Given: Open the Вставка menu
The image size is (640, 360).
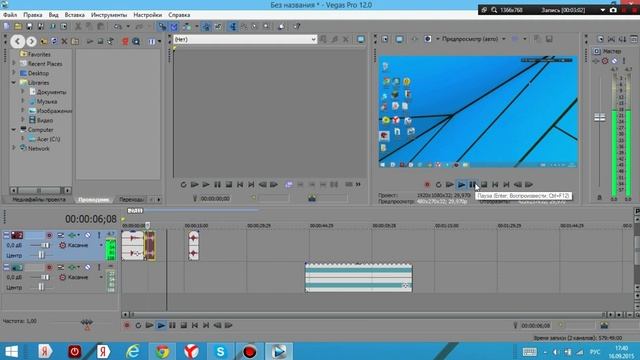Looking at the screenshot, I should 75,15.
